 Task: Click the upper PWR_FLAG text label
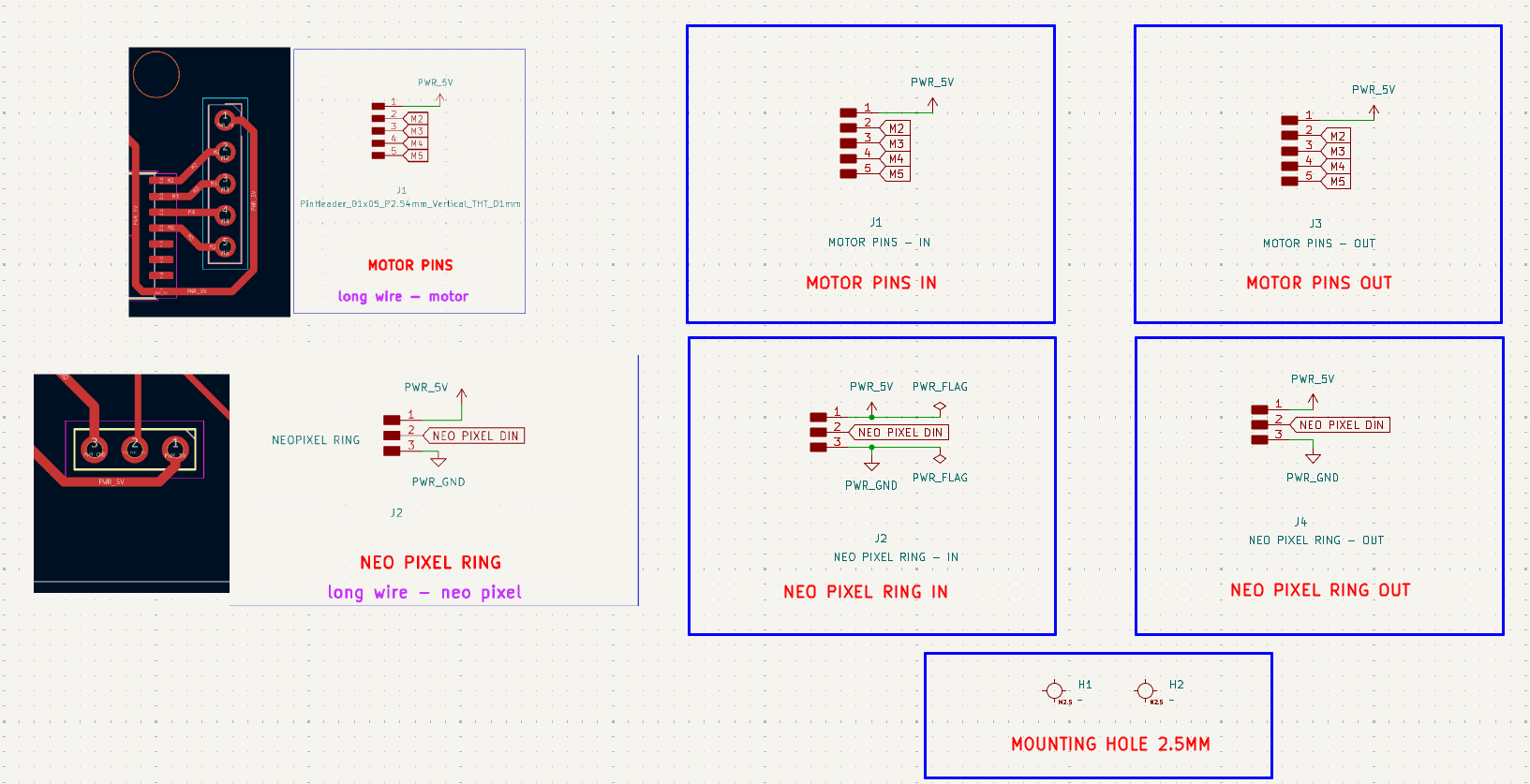[x=940, y=387]
